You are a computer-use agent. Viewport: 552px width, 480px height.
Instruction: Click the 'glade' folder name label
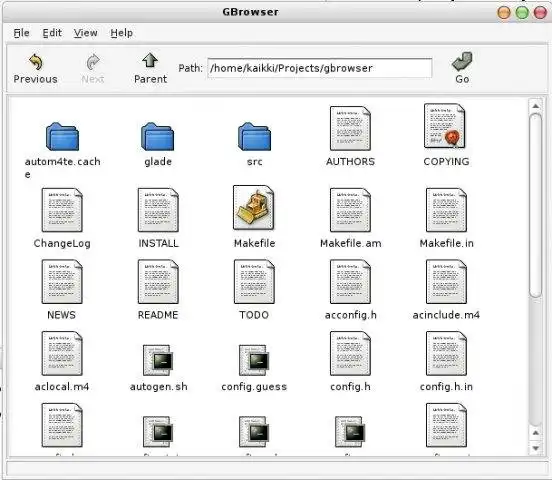158,162
